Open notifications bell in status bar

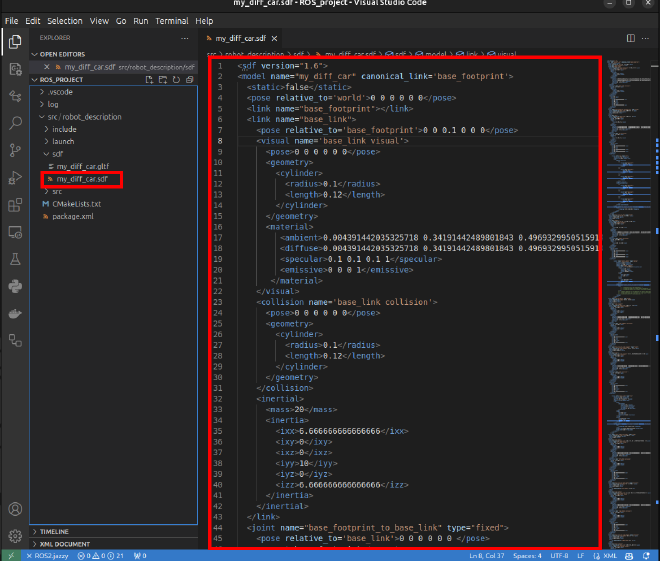[x=647, y=556]
